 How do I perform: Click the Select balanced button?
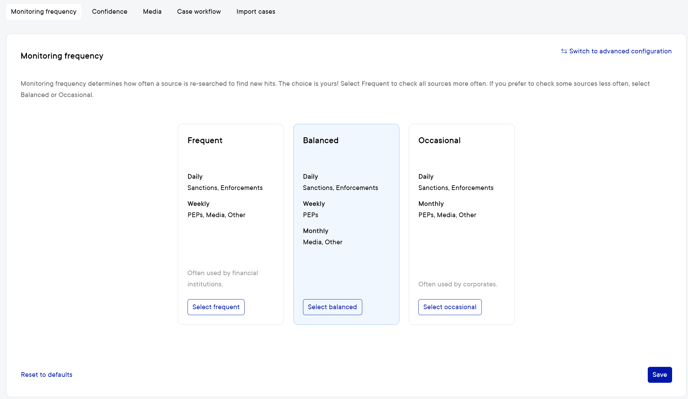point(332,307)
